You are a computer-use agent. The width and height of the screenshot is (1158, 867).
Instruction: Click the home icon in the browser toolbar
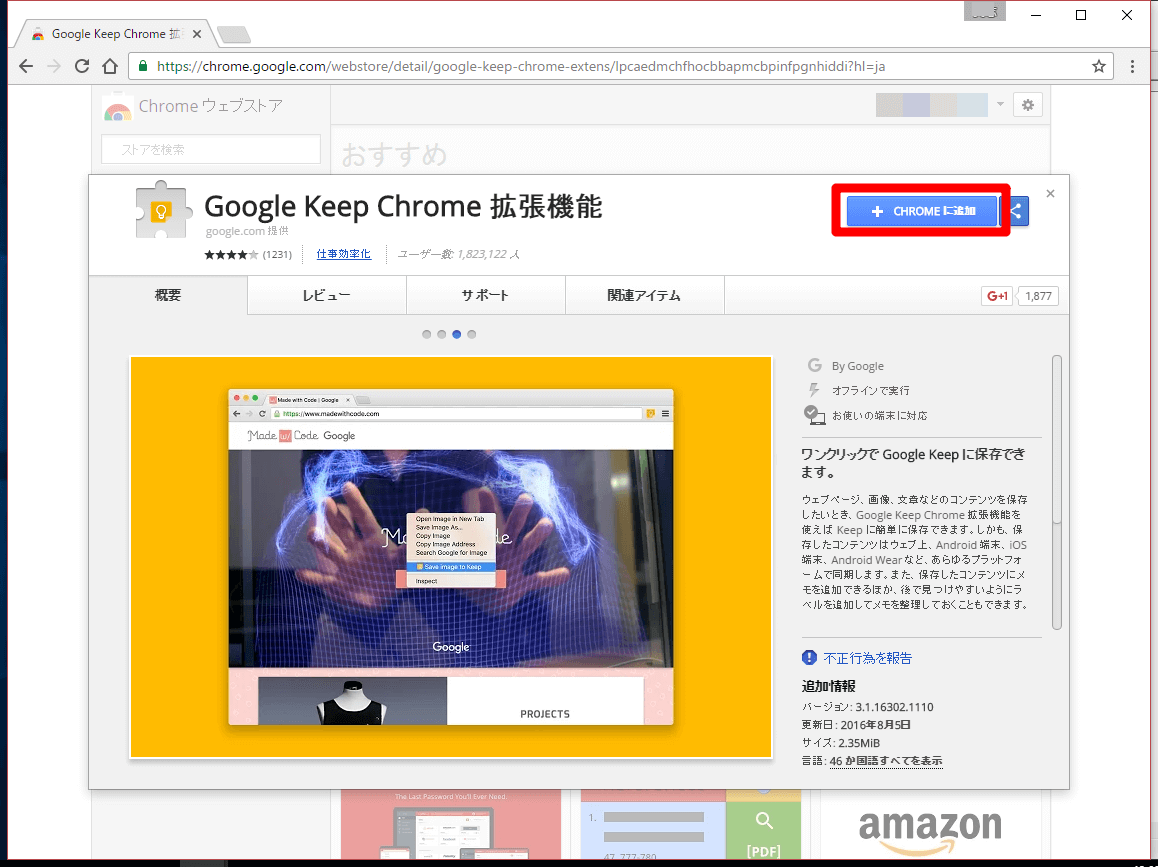click(110, 66)
